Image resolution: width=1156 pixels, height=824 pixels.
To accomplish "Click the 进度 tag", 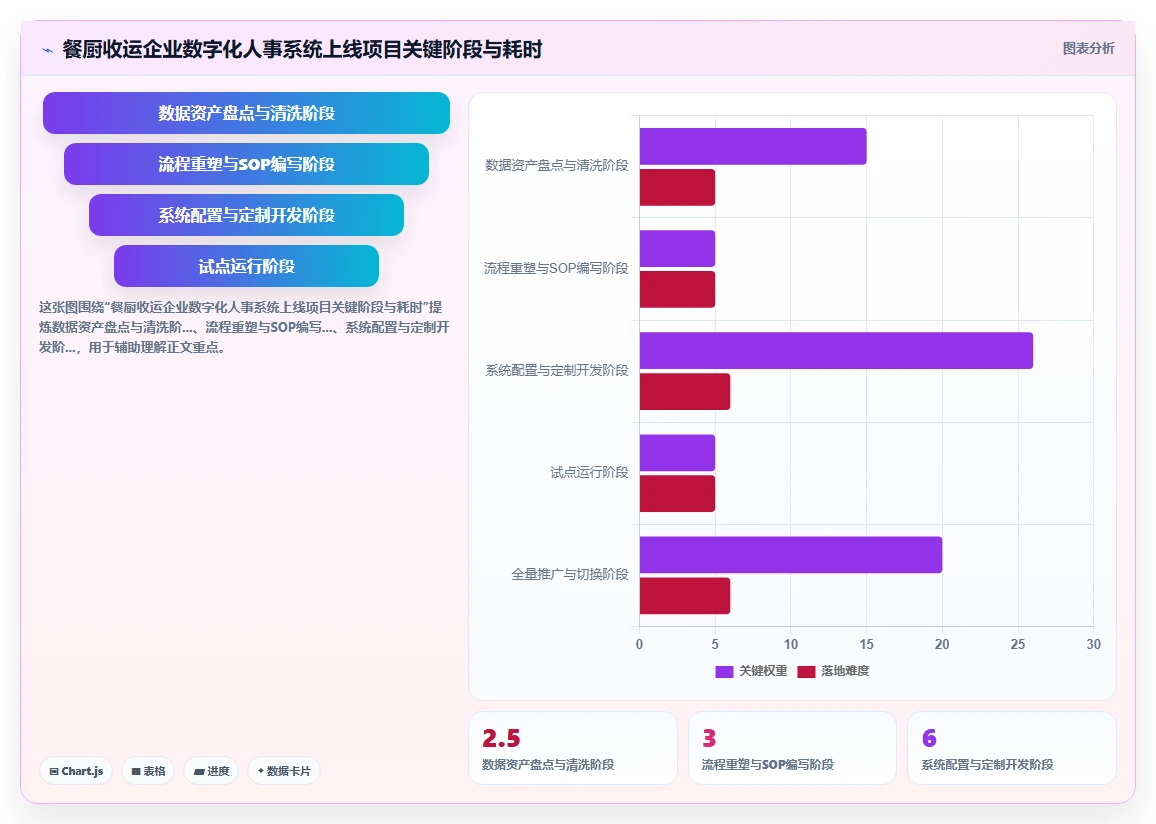I will pyautogui.click(x=212, y=771).
